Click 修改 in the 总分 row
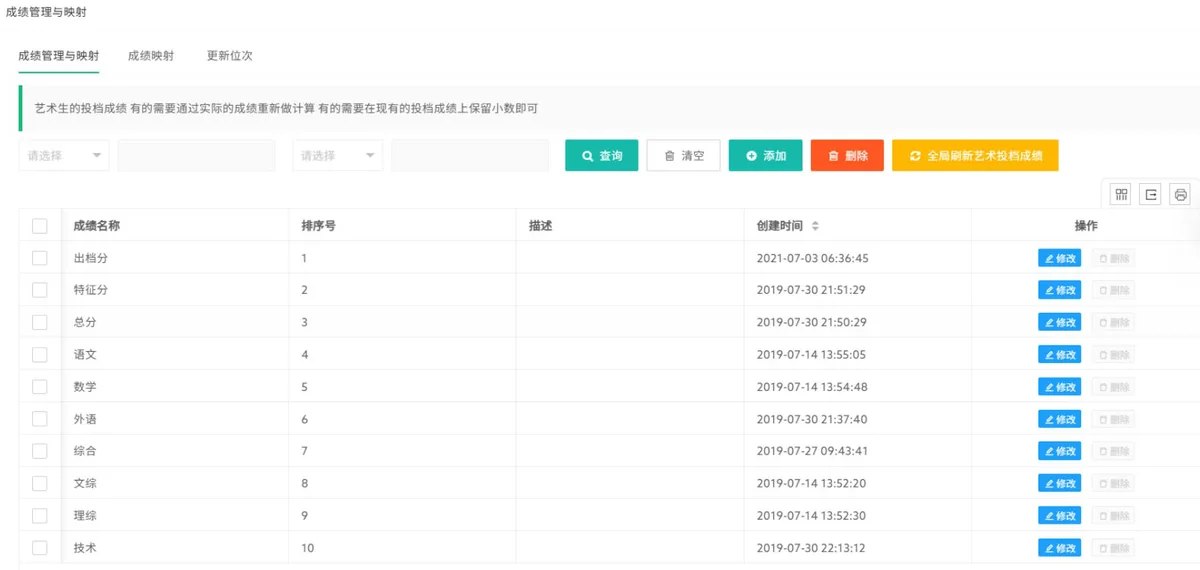This screenshot has width=1200, height=570. pos(1060,322)
